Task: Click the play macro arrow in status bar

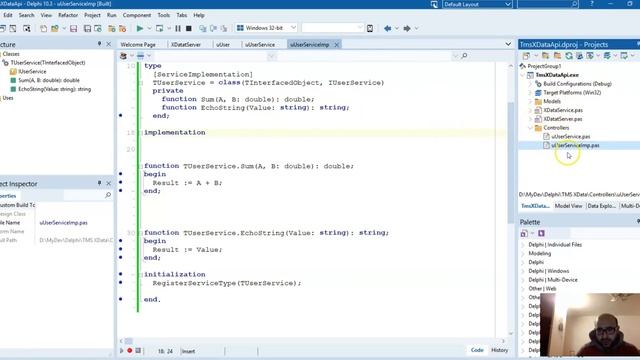Action: 121,351
